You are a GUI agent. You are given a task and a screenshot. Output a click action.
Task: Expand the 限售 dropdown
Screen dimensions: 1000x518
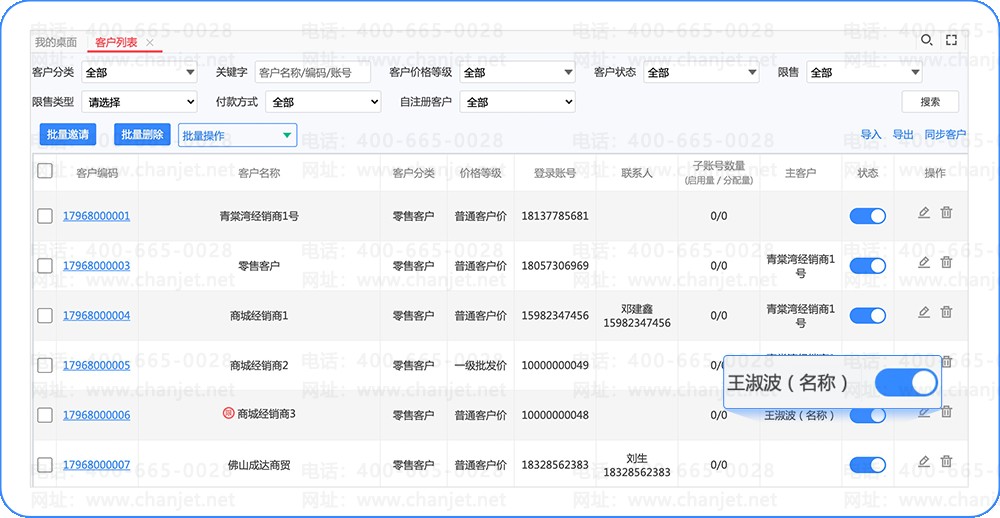point(864,73)
